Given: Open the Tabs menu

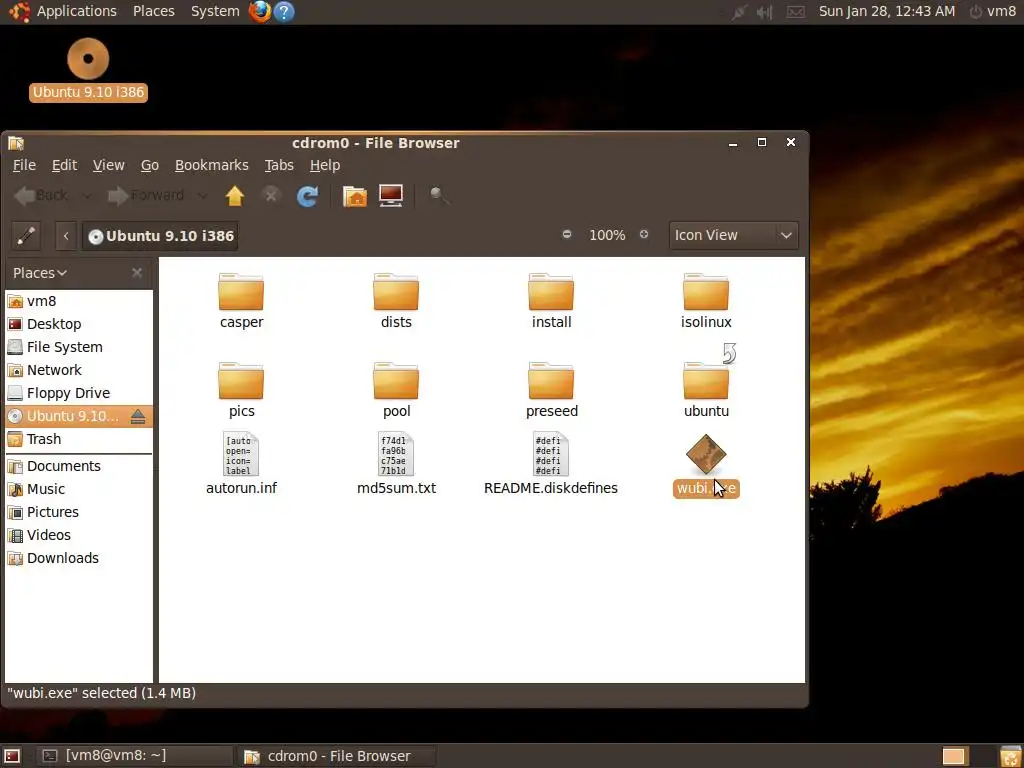Looking at the screenshot, I should [x=279, y=165].
